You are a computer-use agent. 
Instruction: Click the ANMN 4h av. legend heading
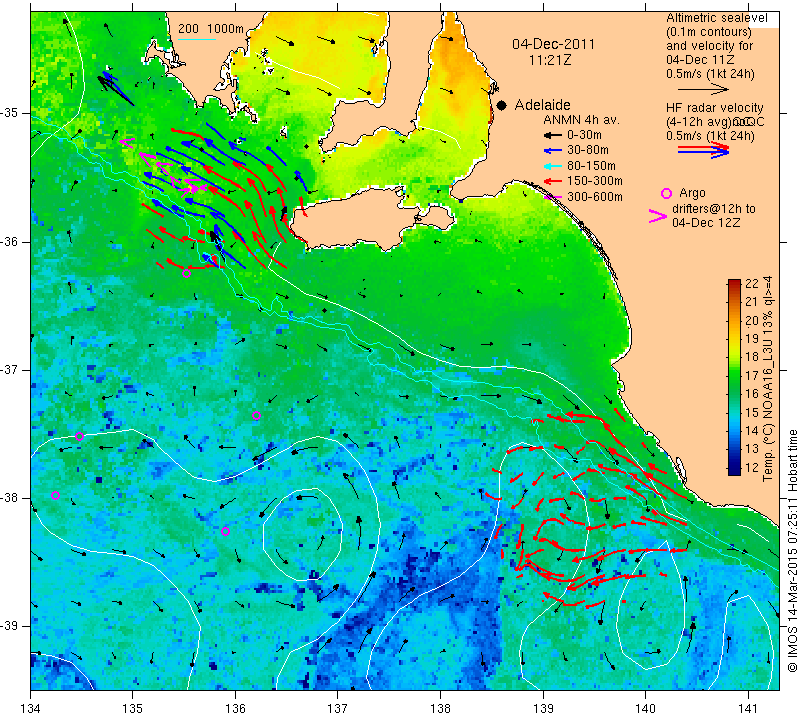pos(581,120)
